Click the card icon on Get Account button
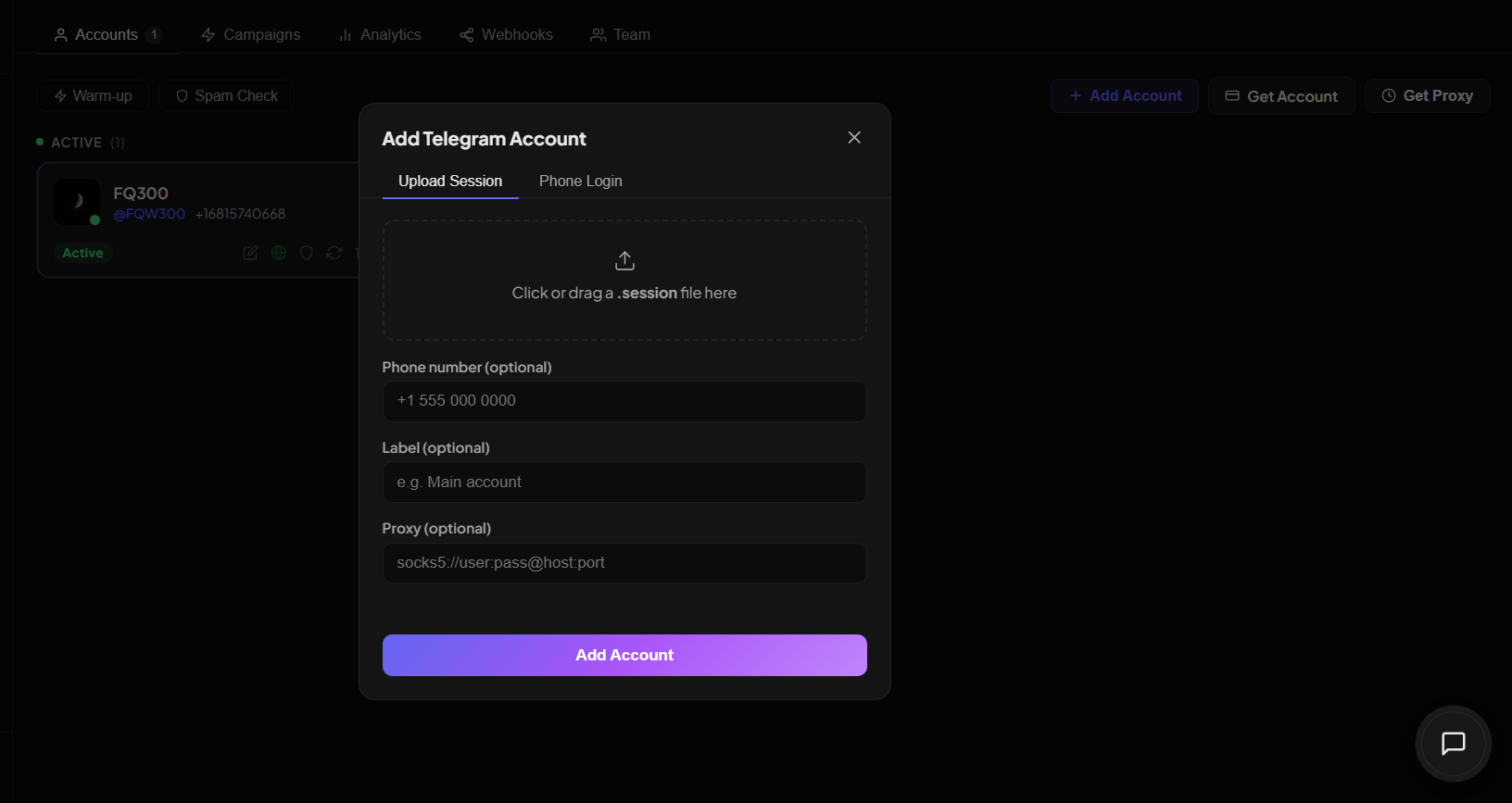This screenshot has height=803, width=1512. click(x=1232, y=95)
